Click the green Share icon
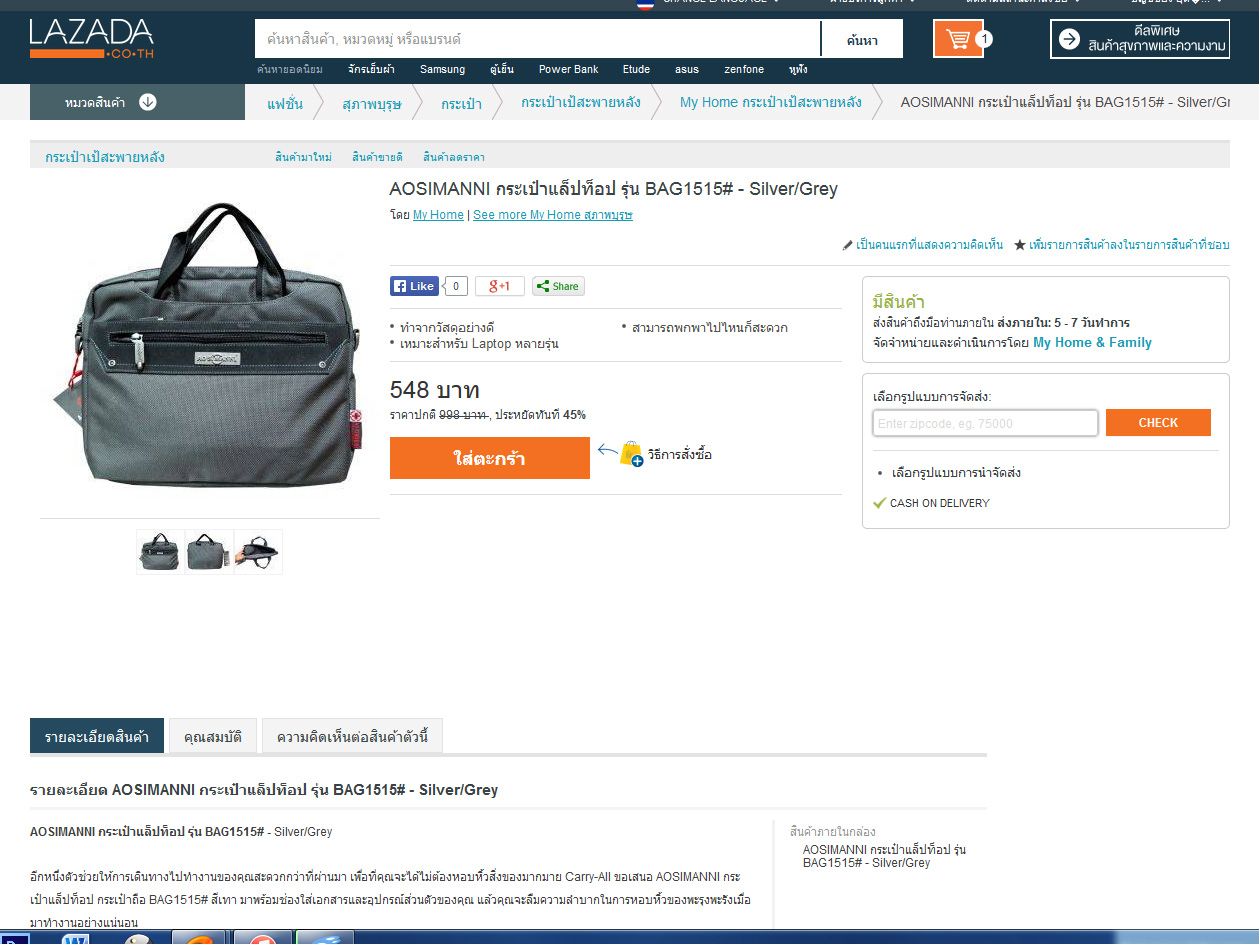 558,286
